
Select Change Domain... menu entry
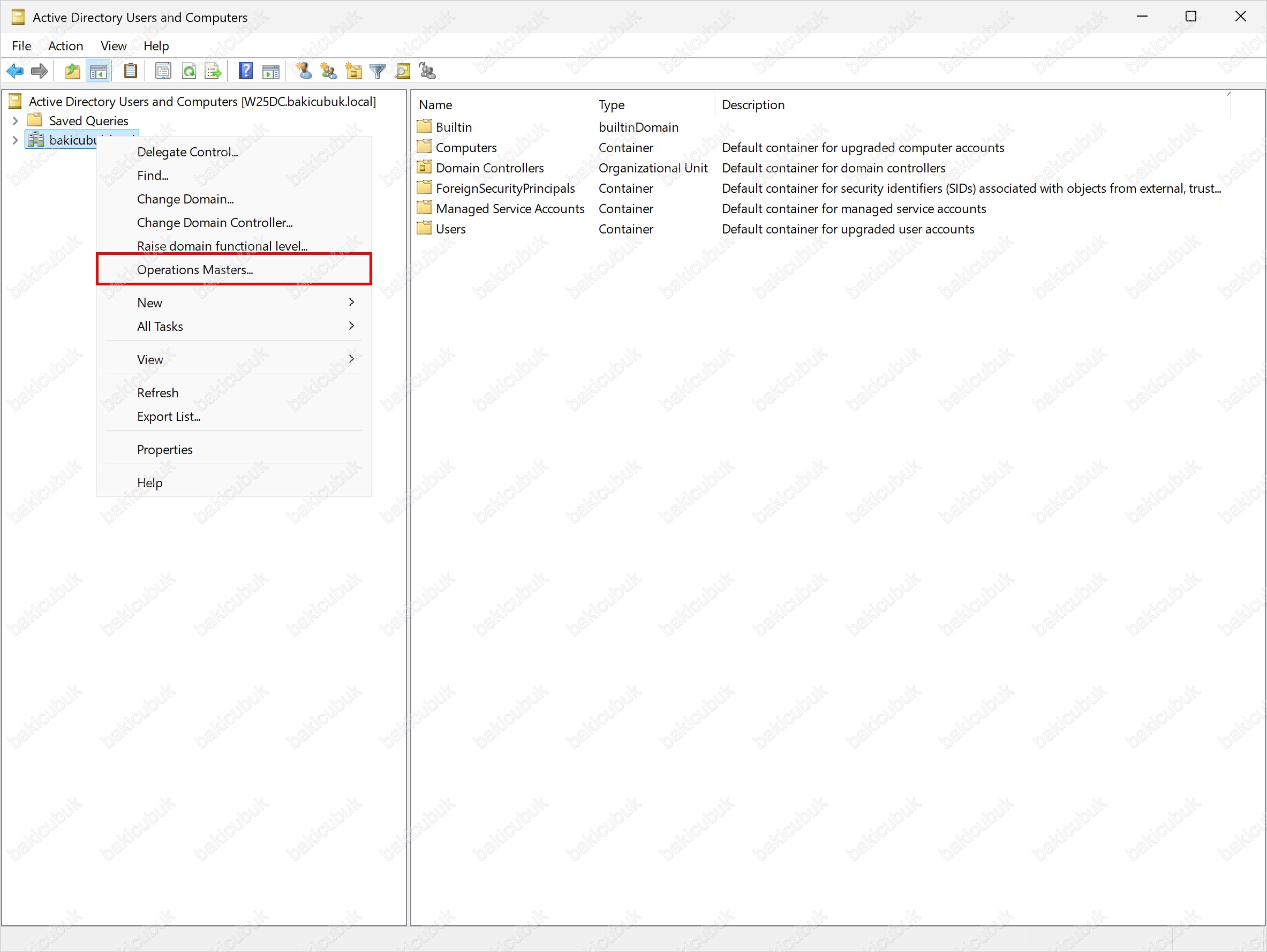[233, 199]
